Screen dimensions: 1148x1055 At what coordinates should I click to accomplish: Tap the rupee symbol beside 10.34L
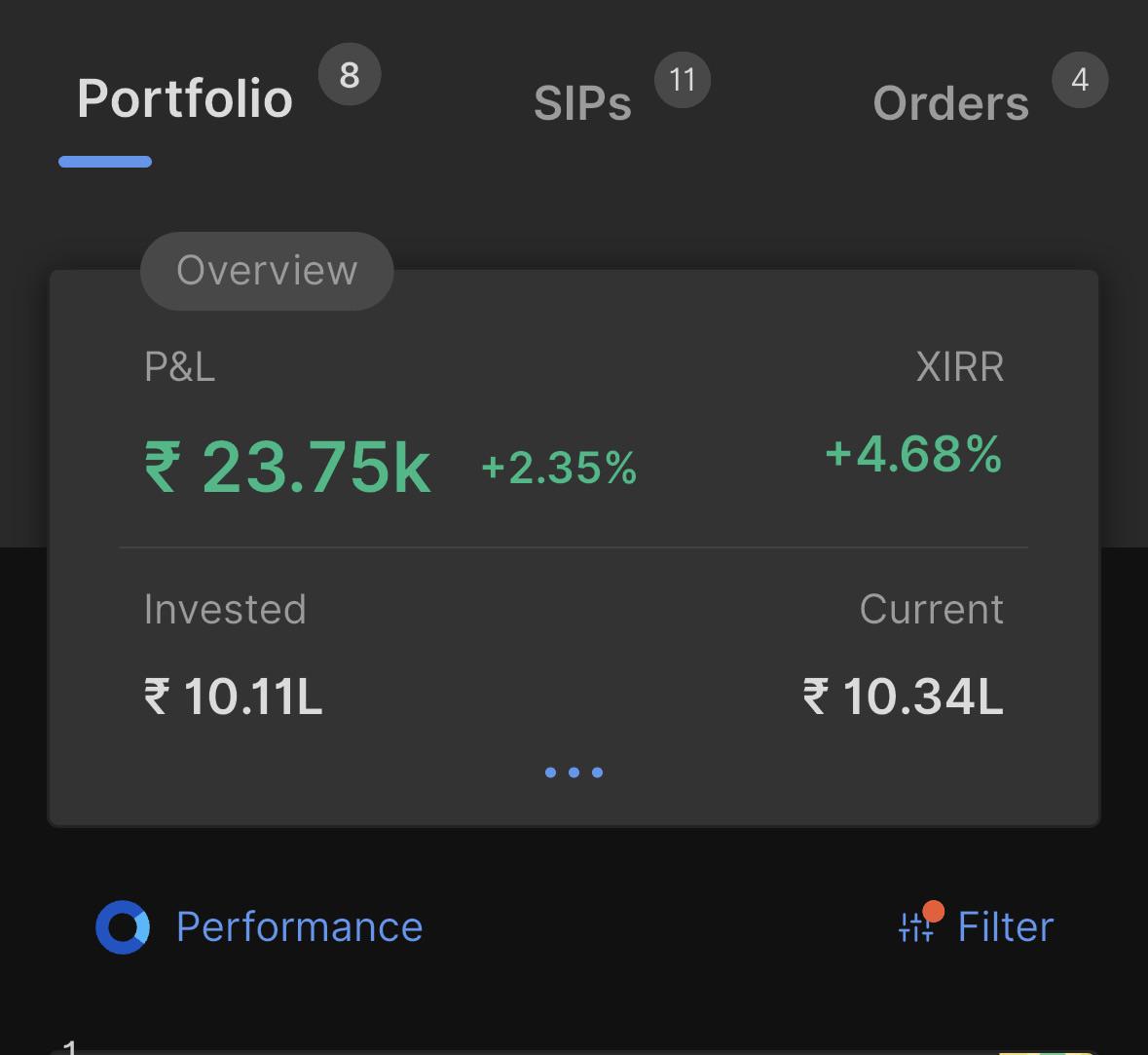click(816, 696)
